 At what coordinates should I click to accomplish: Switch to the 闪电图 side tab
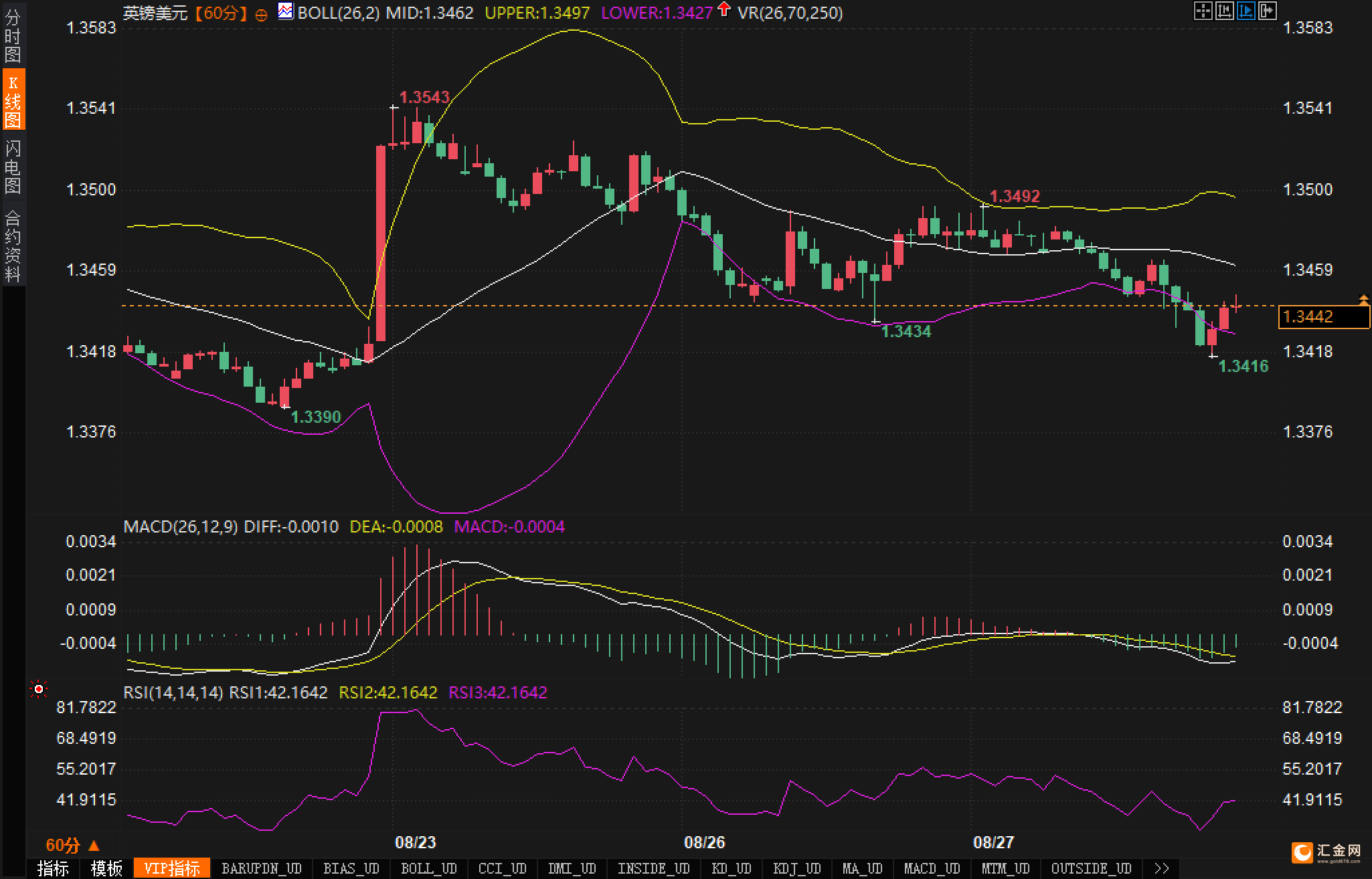click(x=13, y=167)
